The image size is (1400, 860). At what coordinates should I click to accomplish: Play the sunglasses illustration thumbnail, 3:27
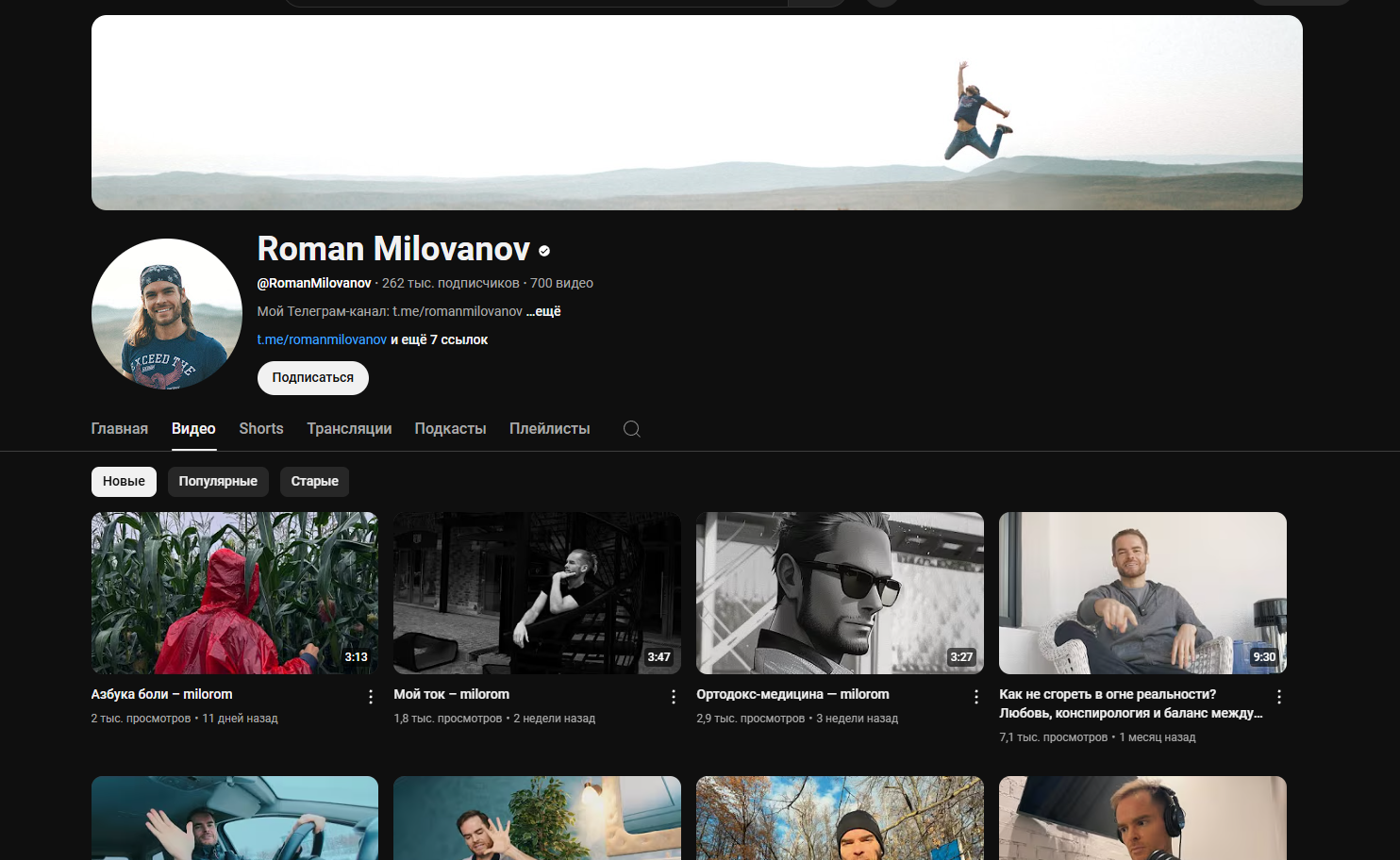[x=840, y=593]
